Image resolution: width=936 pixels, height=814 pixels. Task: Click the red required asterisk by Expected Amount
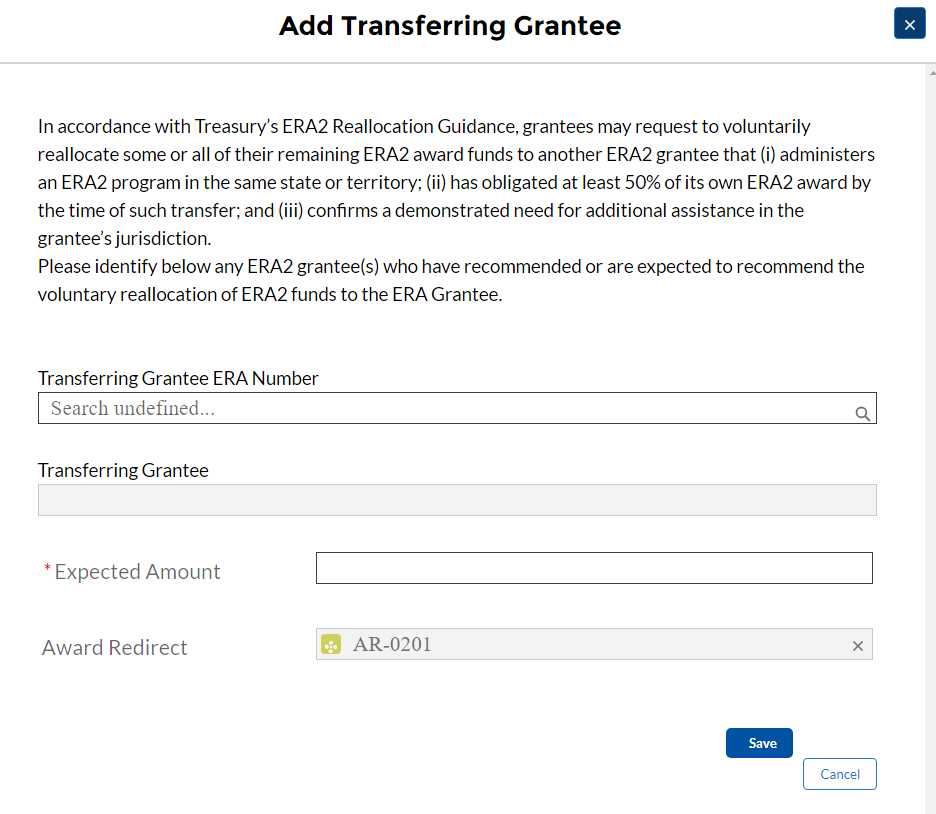pyautogui.click(x=47, y=570)
